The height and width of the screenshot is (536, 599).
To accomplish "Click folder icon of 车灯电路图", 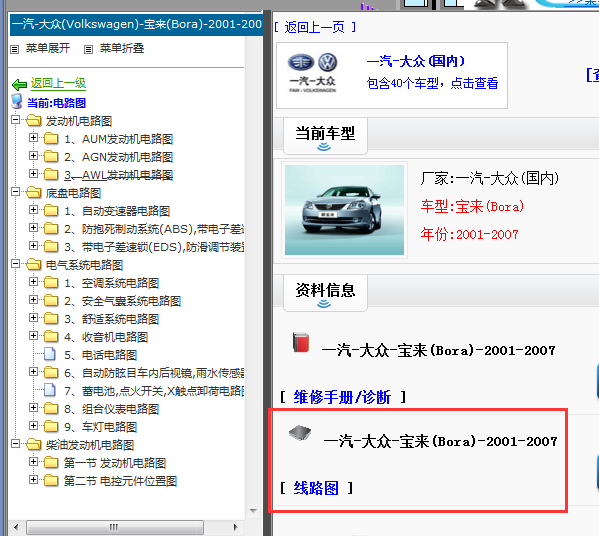I will click(51, 426).
